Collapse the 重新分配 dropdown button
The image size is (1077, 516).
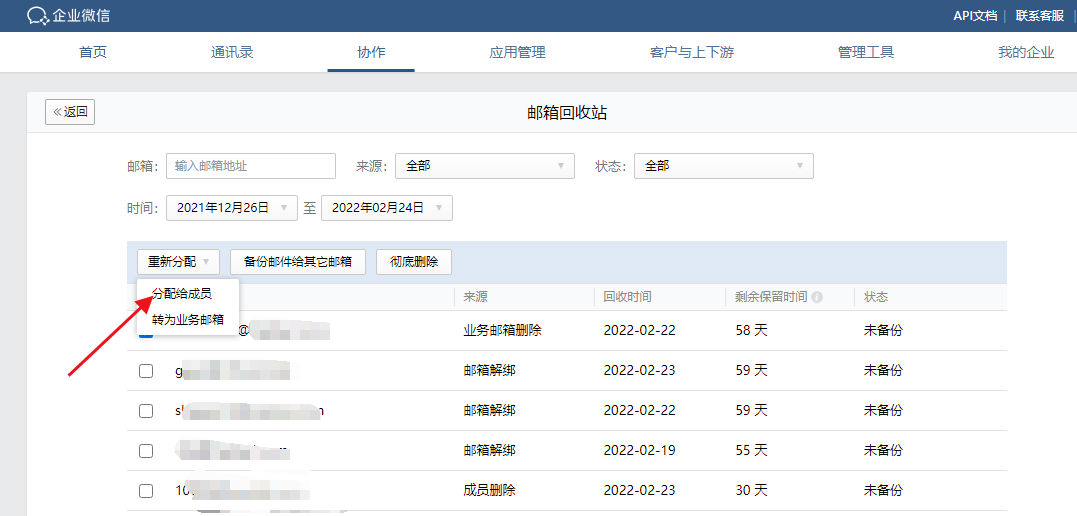tap(178, 262)
